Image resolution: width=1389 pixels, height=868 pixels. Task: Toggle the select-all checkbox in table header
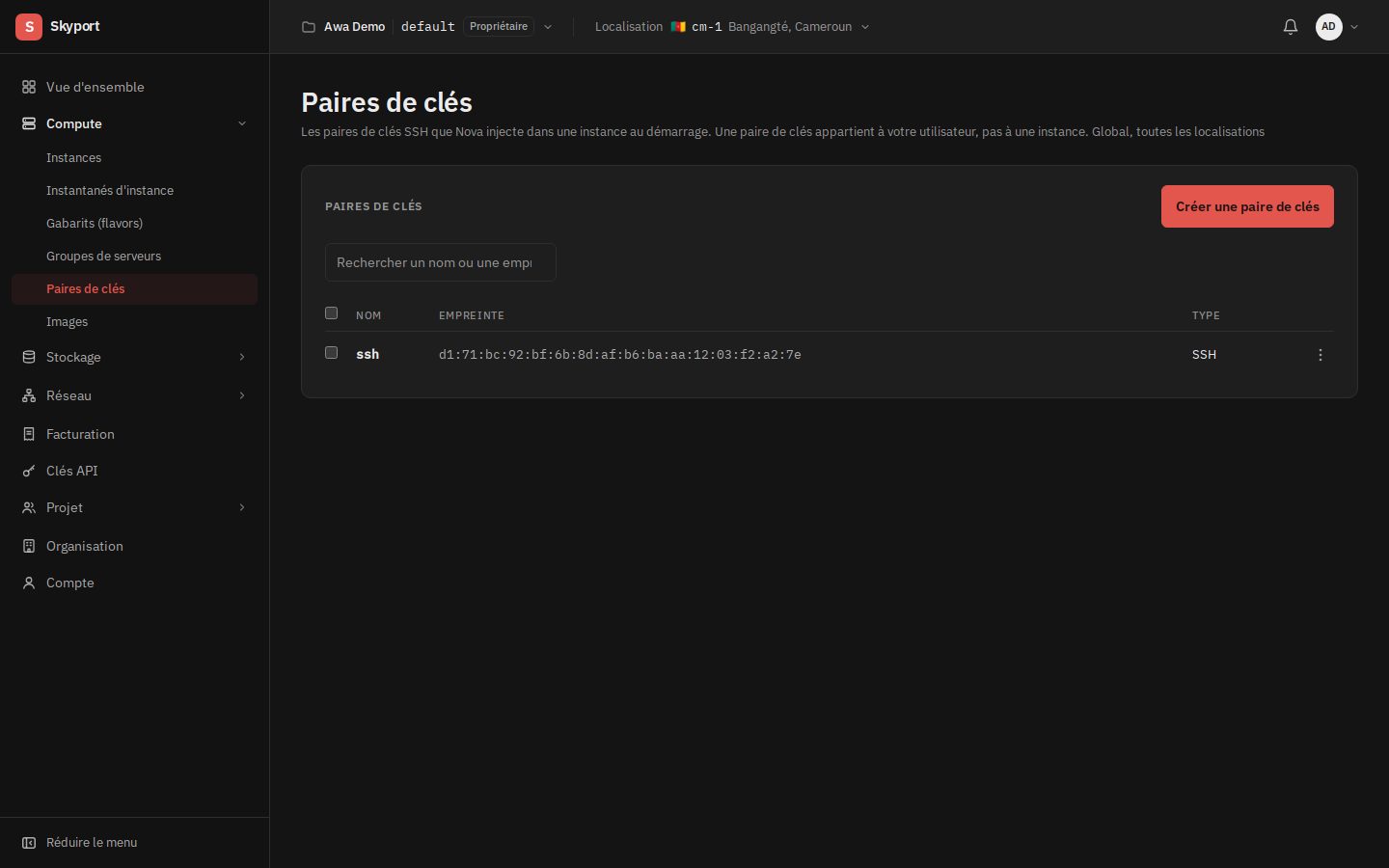[x=331, y=312]
